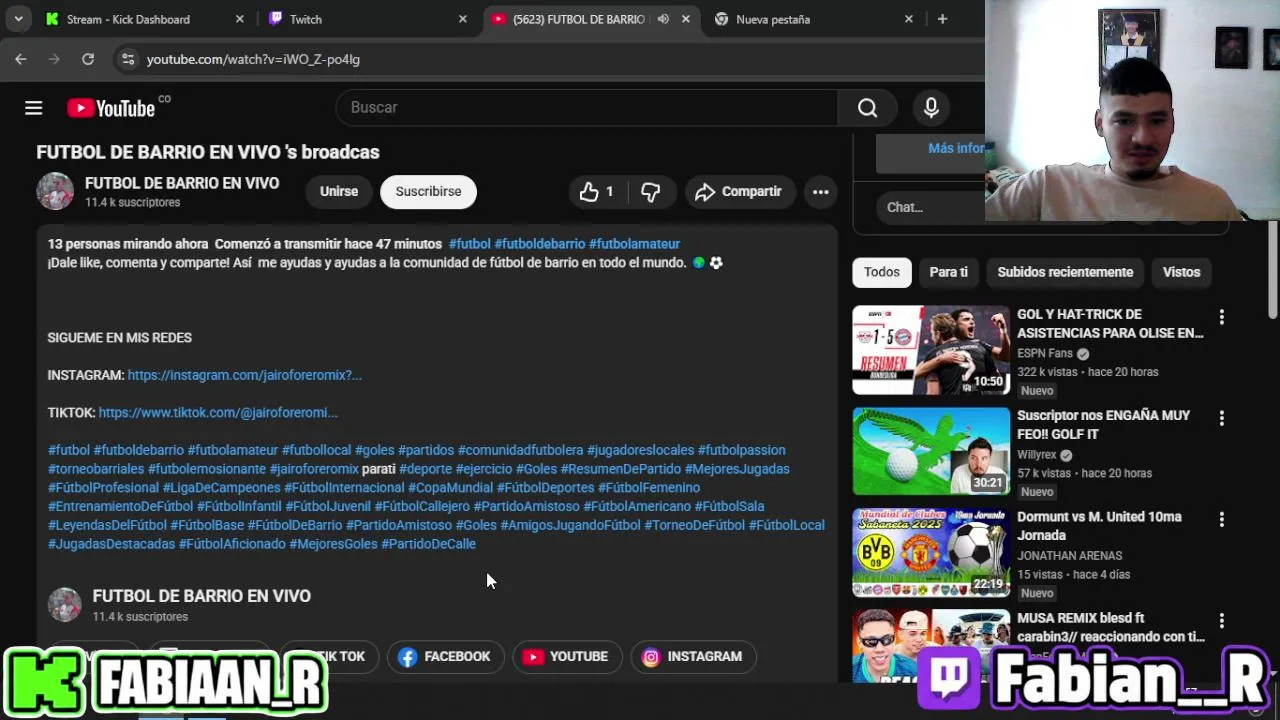Select the Para ti filter chip
Screen dimensions: 1280x720
(948, 272)
